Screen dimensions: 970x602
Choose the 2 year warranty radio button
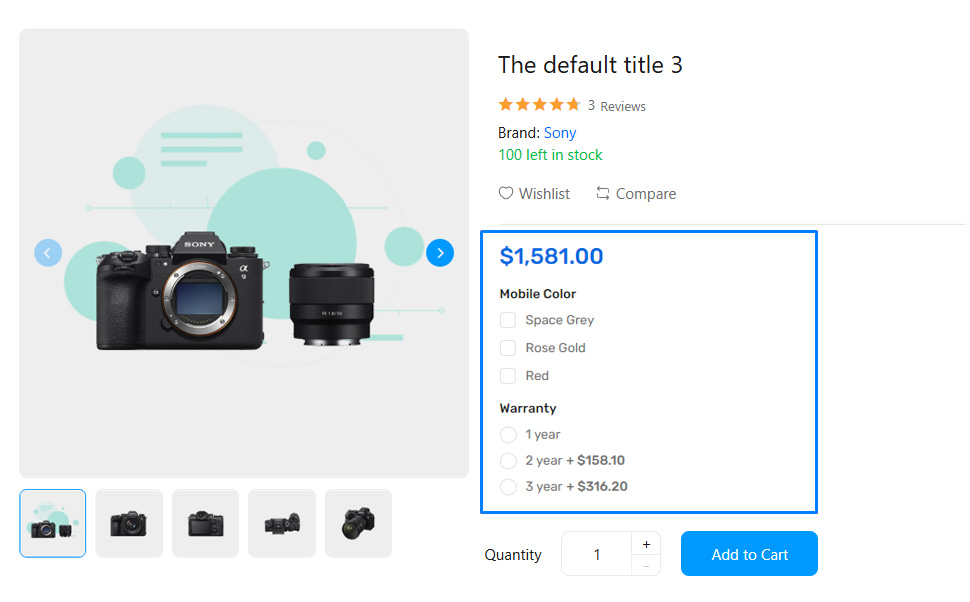(508, 461)
